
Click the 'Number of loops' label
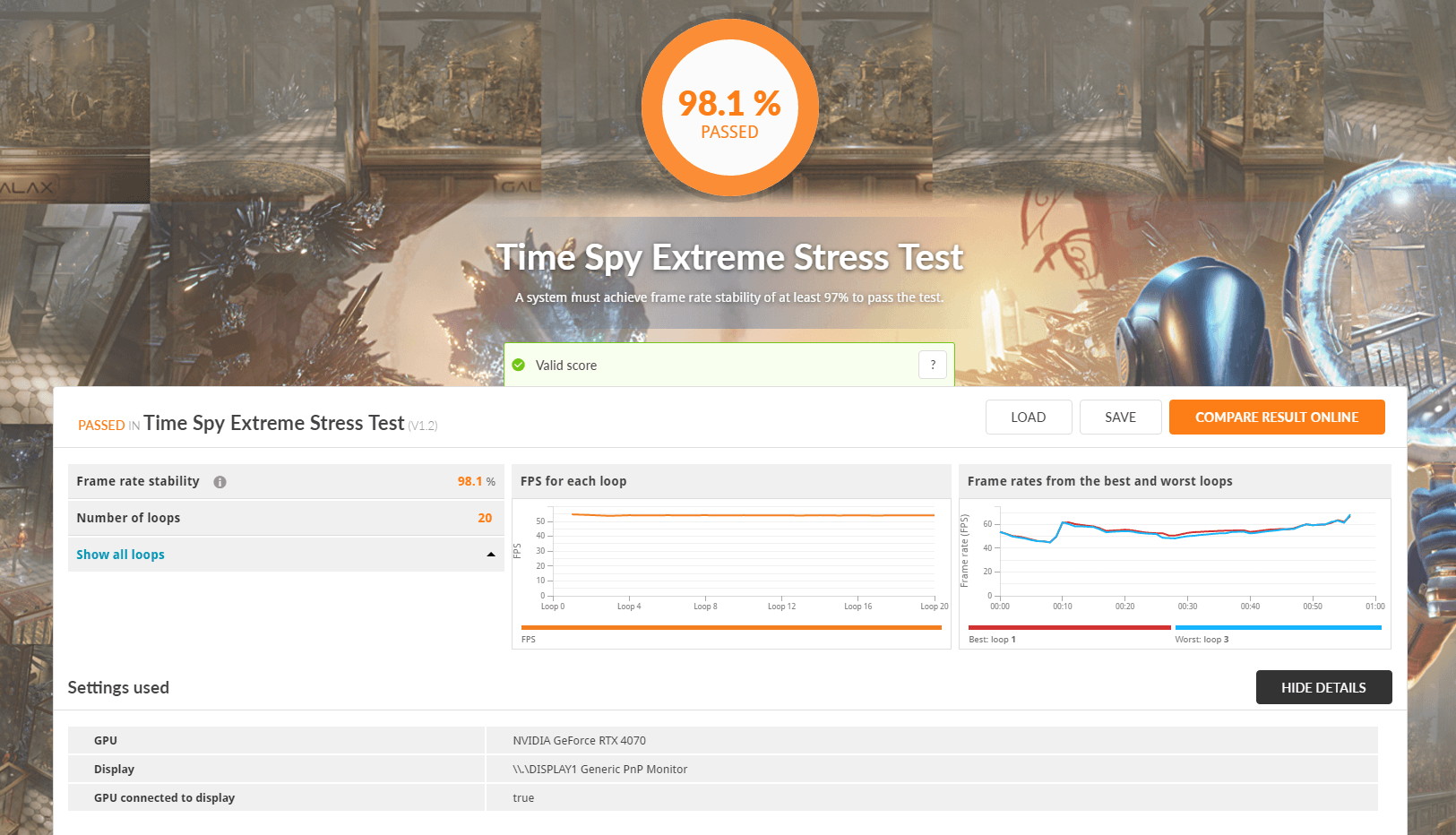point(128,518)
